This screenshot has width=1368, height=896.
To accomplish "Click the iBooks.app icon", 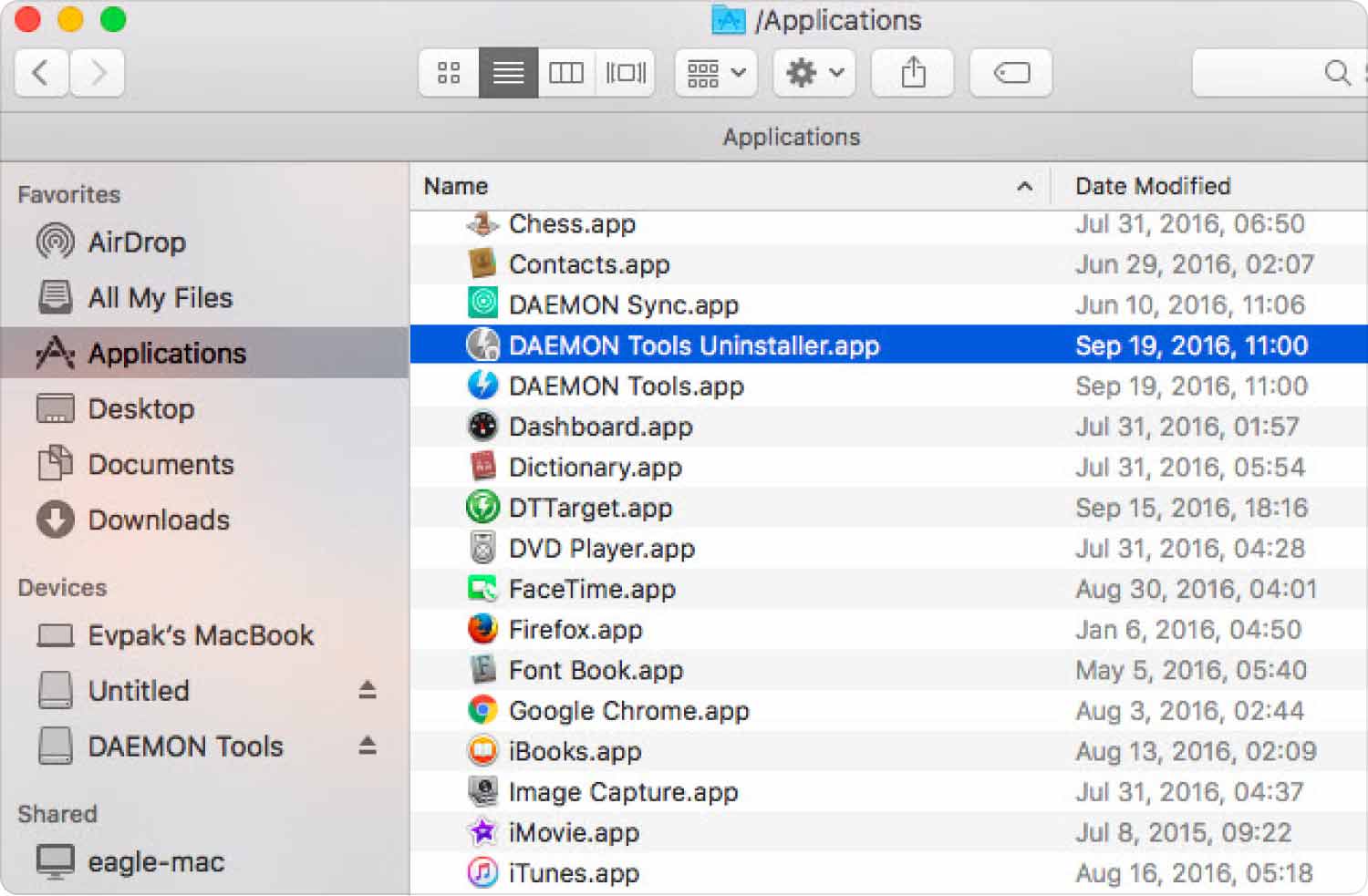I will 482,750.
